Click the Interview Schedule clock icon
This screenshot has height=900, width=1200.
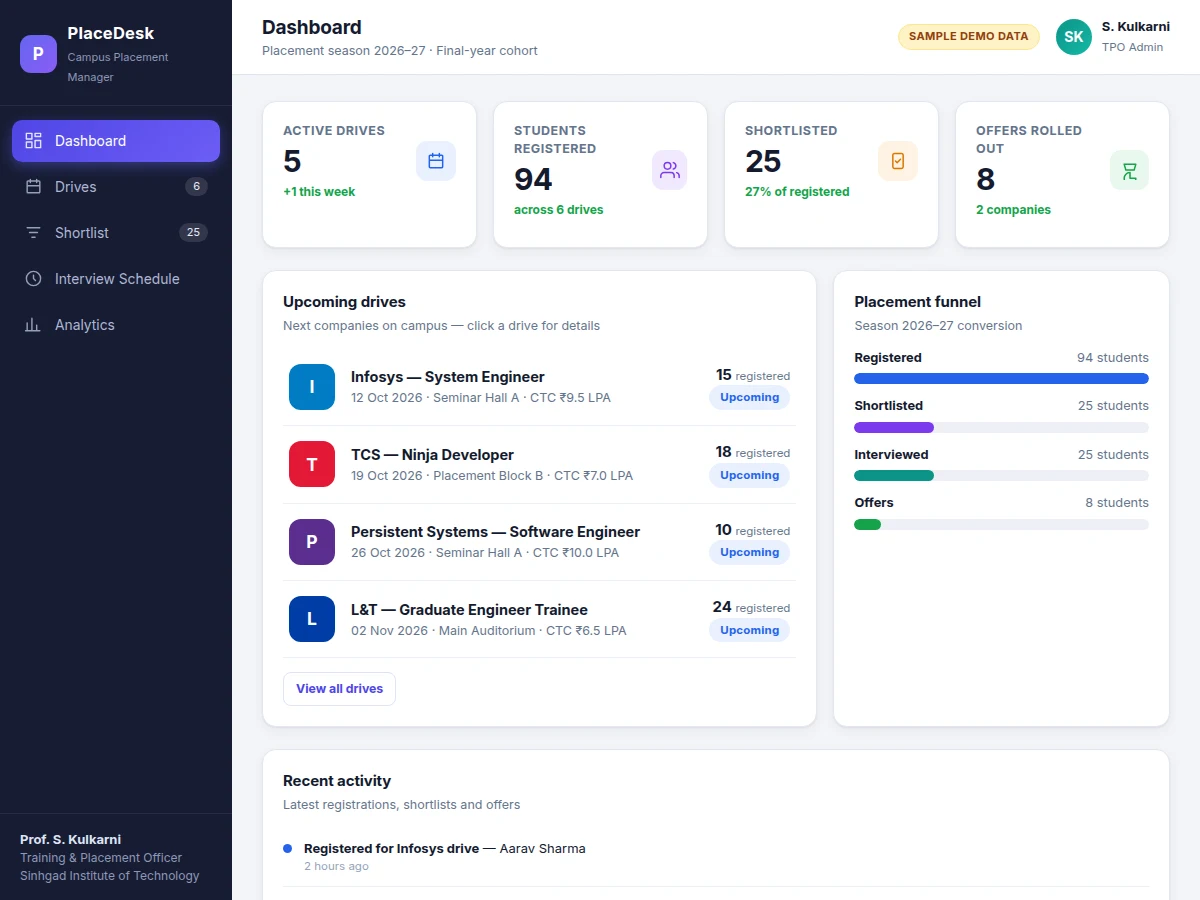tap(33, 279)
